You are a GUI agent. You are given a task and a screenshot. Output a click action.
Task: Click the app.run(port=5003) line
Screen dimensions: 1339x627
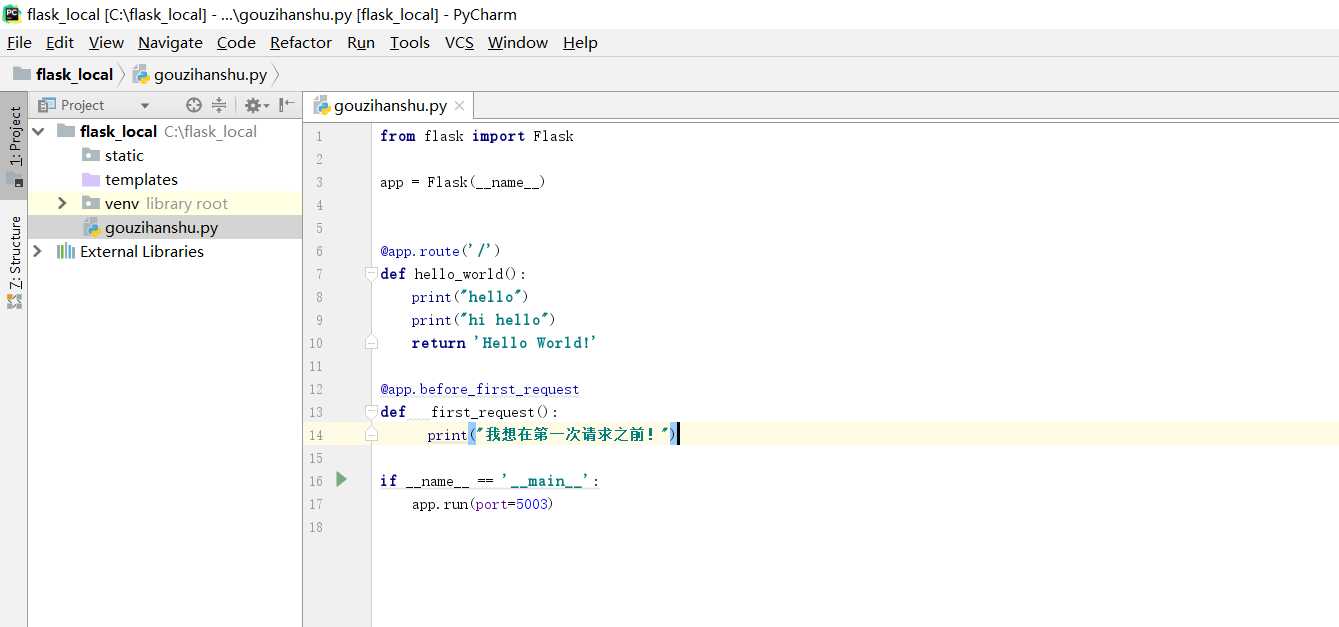click(482, 504)
